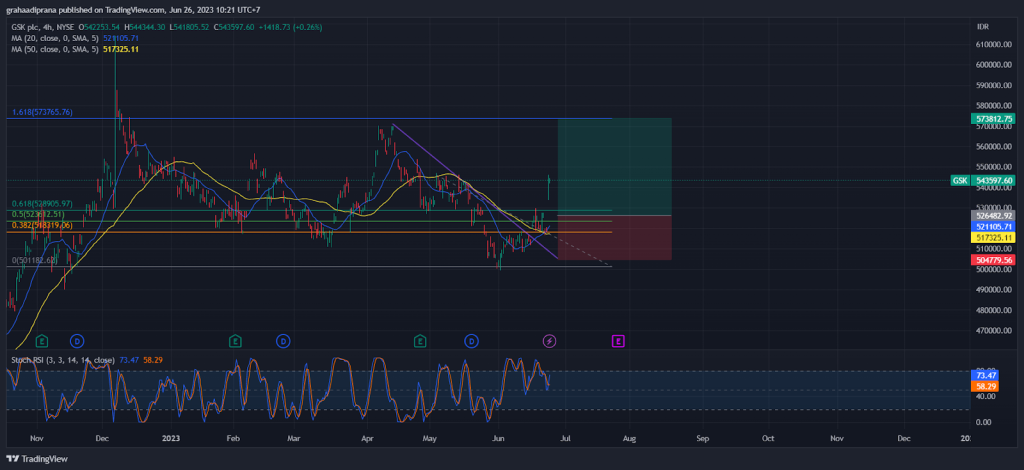The width and height of the screenshot is (1024, 470).
Task: Select the earnings E marker near May
Action: pos(421,341)
